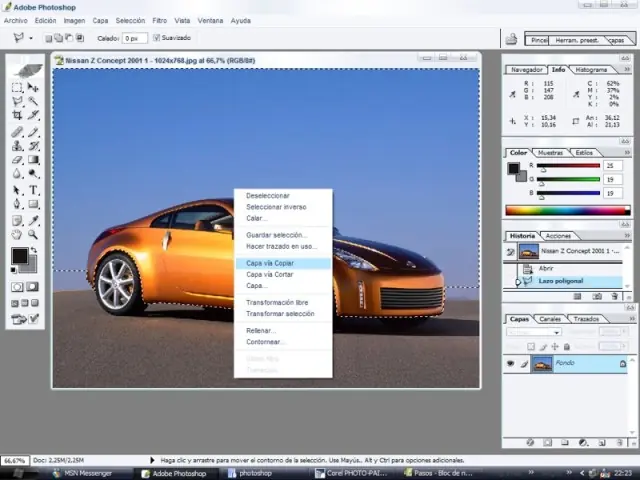The width and height of the screenshot is (640, 480).
Task: Select the Polygonal Lasso tool in toolbox
Action: [17, 101]
